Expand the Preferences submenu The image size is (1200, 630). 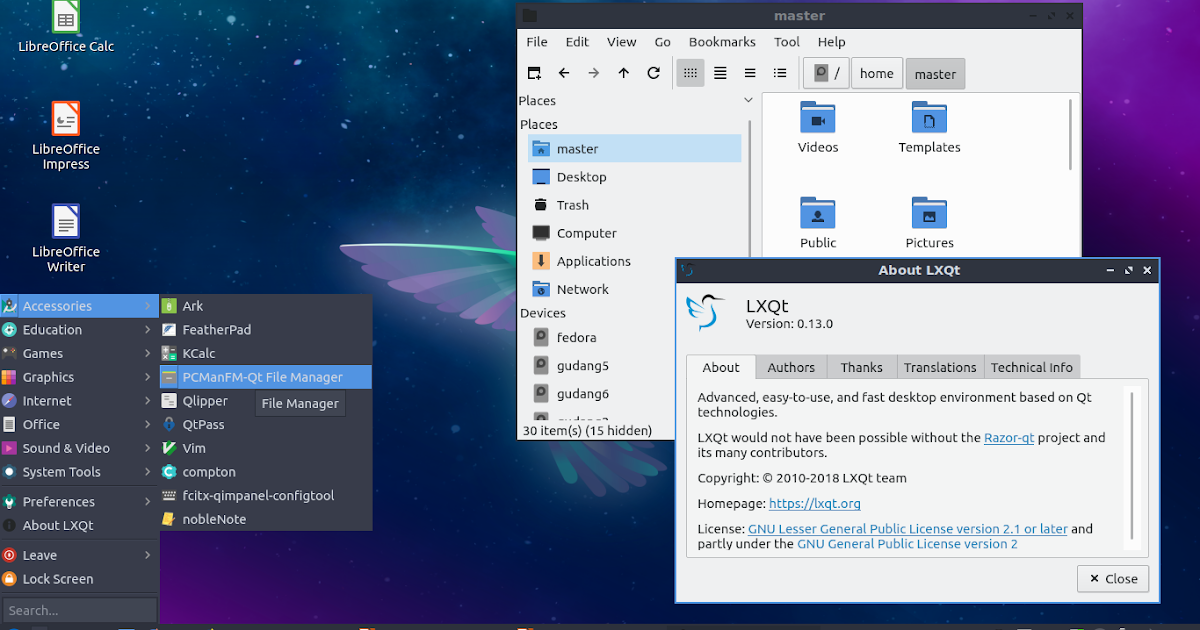[x=60, y=501]
